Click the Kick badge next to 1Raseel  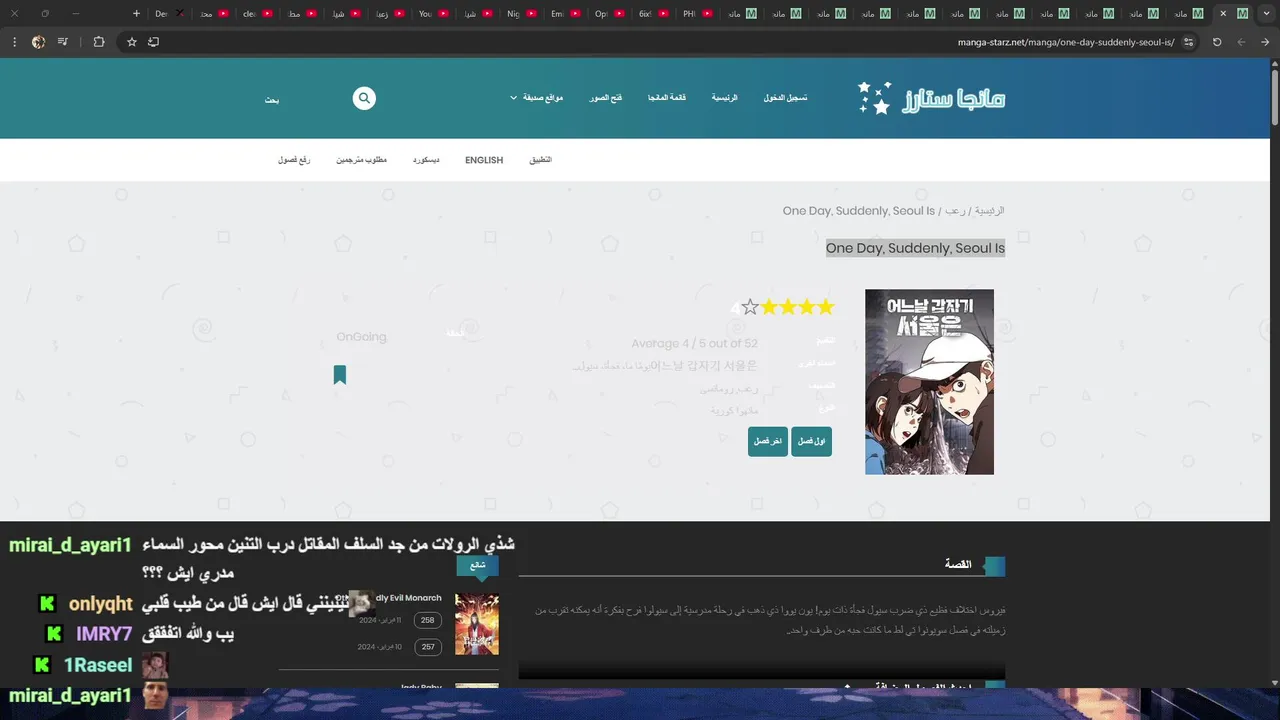[41, 665]
